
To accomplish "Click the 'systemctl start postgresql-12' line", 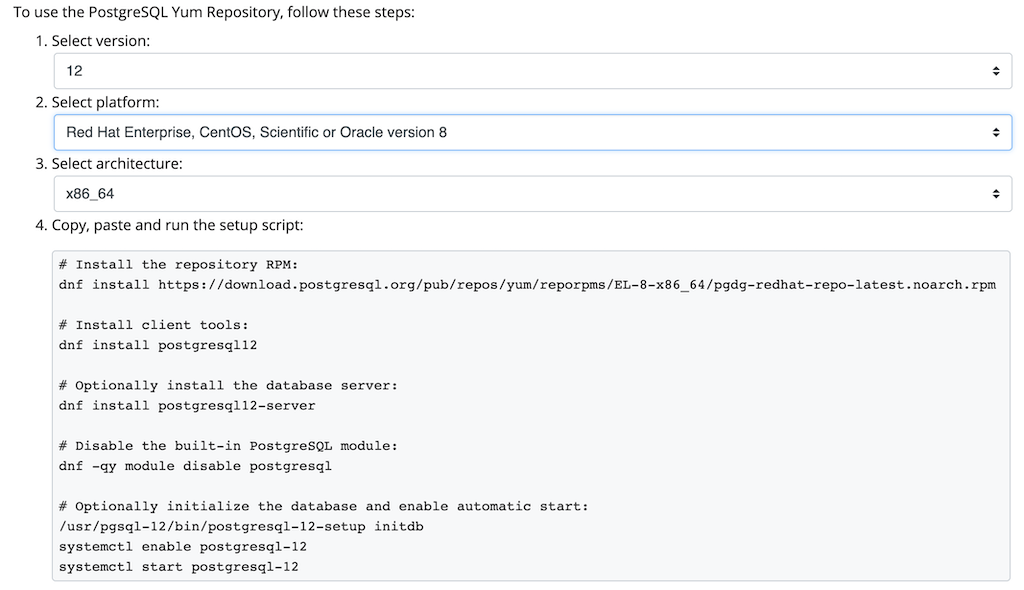I will pyautogui.click(x=178, y=567).
